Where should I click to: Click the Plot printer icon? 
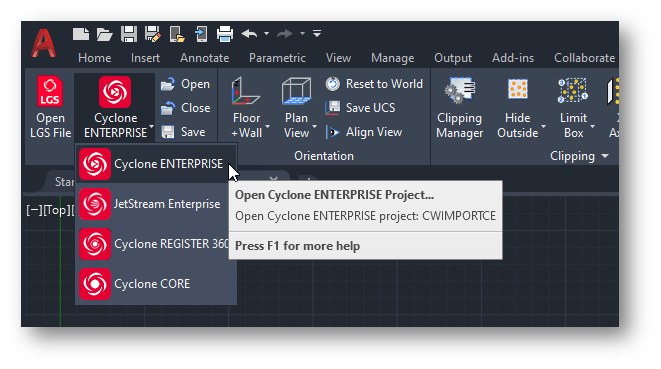click(225, 34)
